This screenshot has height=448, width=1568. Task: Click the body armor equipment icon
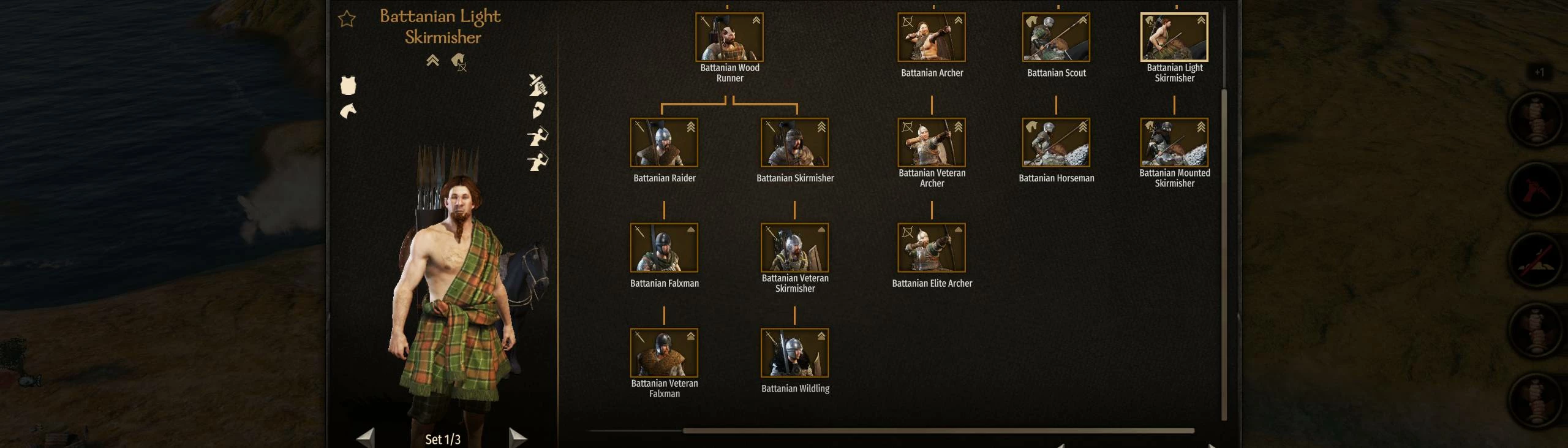click(x=349, y=85)
